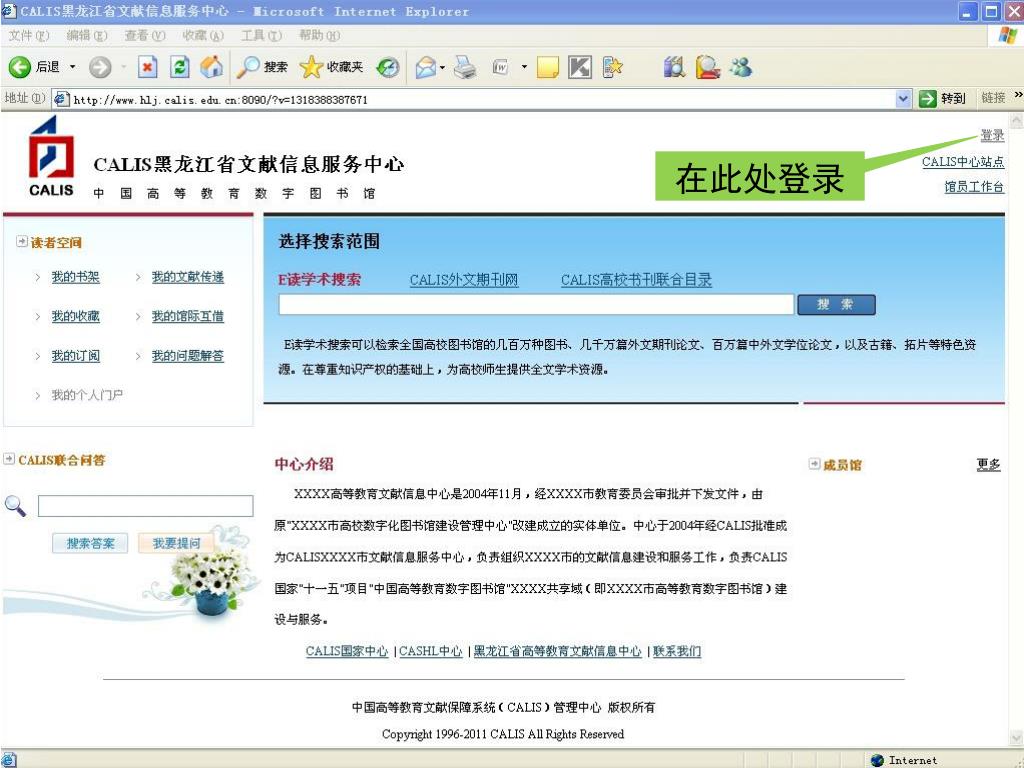Screen dimensions: 1024x768
Task: Click the IE Back arrow button
Action: pyautogui.click(x=20, y=67)
